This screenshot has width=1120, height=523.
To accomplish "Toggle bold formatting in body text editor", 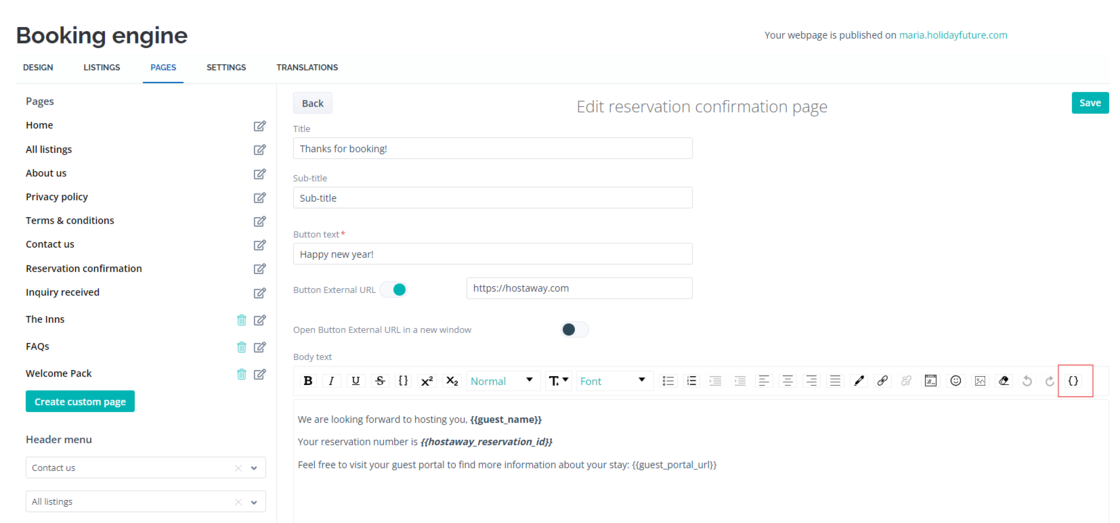I will click(x=308, y=381).
